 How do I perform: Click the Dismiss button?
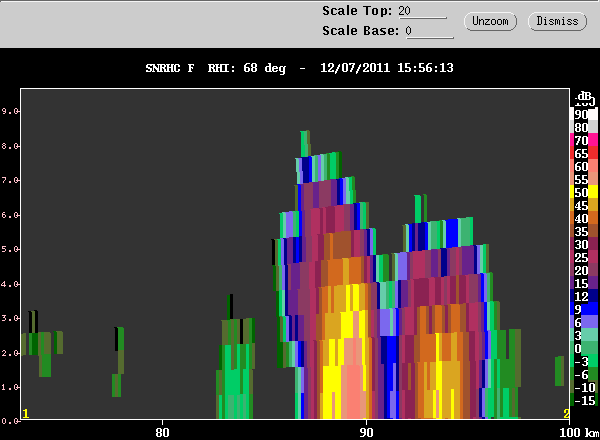click(557, 21)
